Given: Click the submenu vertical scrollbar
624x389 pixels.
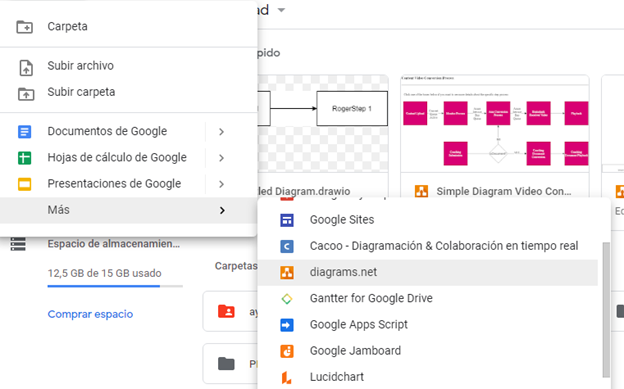Looking at the screenshot, I should click(606, 310).
